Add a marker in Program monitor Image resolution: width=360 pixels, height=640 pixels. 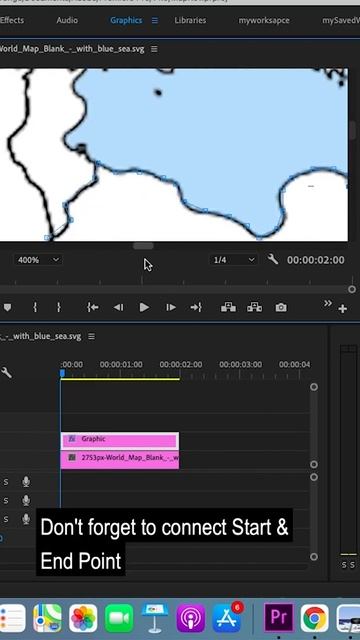[7, 307]
